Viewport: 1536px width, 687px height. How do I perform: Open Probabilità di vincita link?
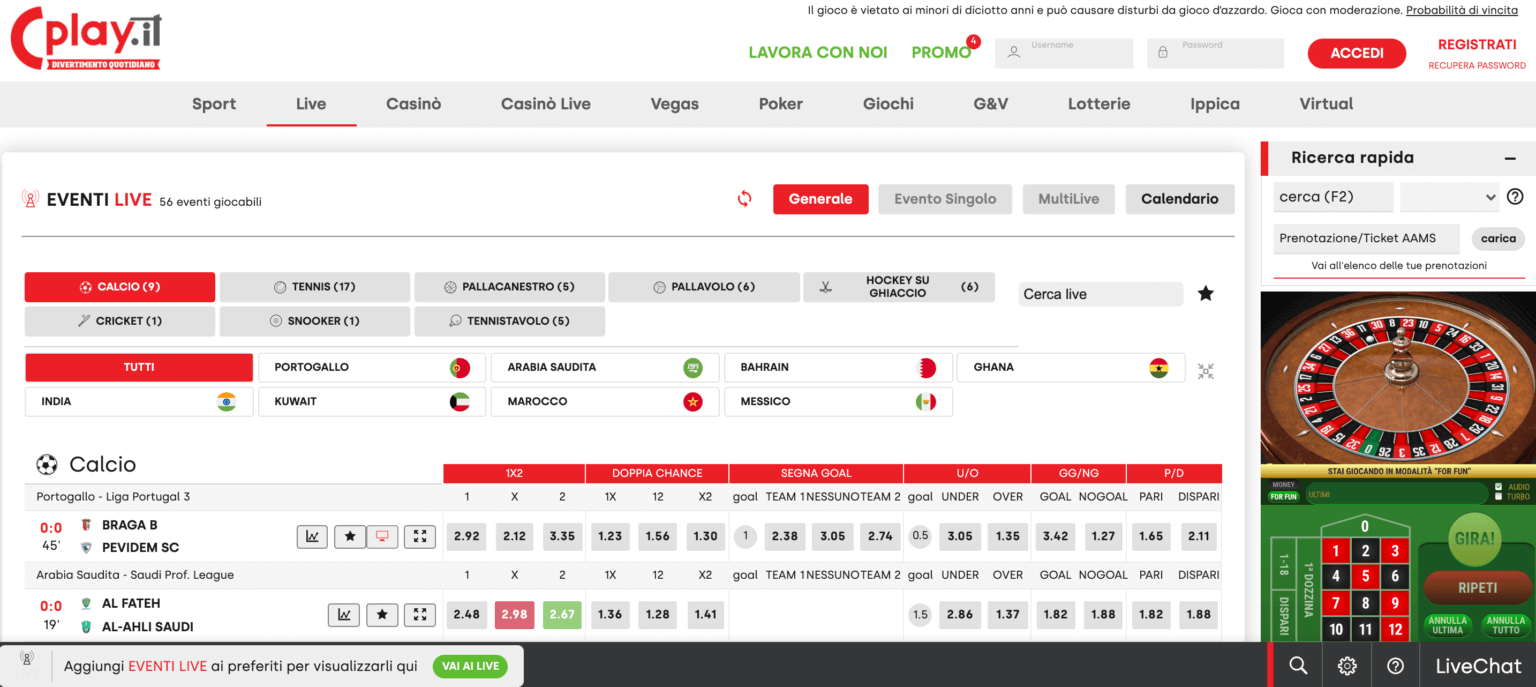click(x=1462, y=10)
